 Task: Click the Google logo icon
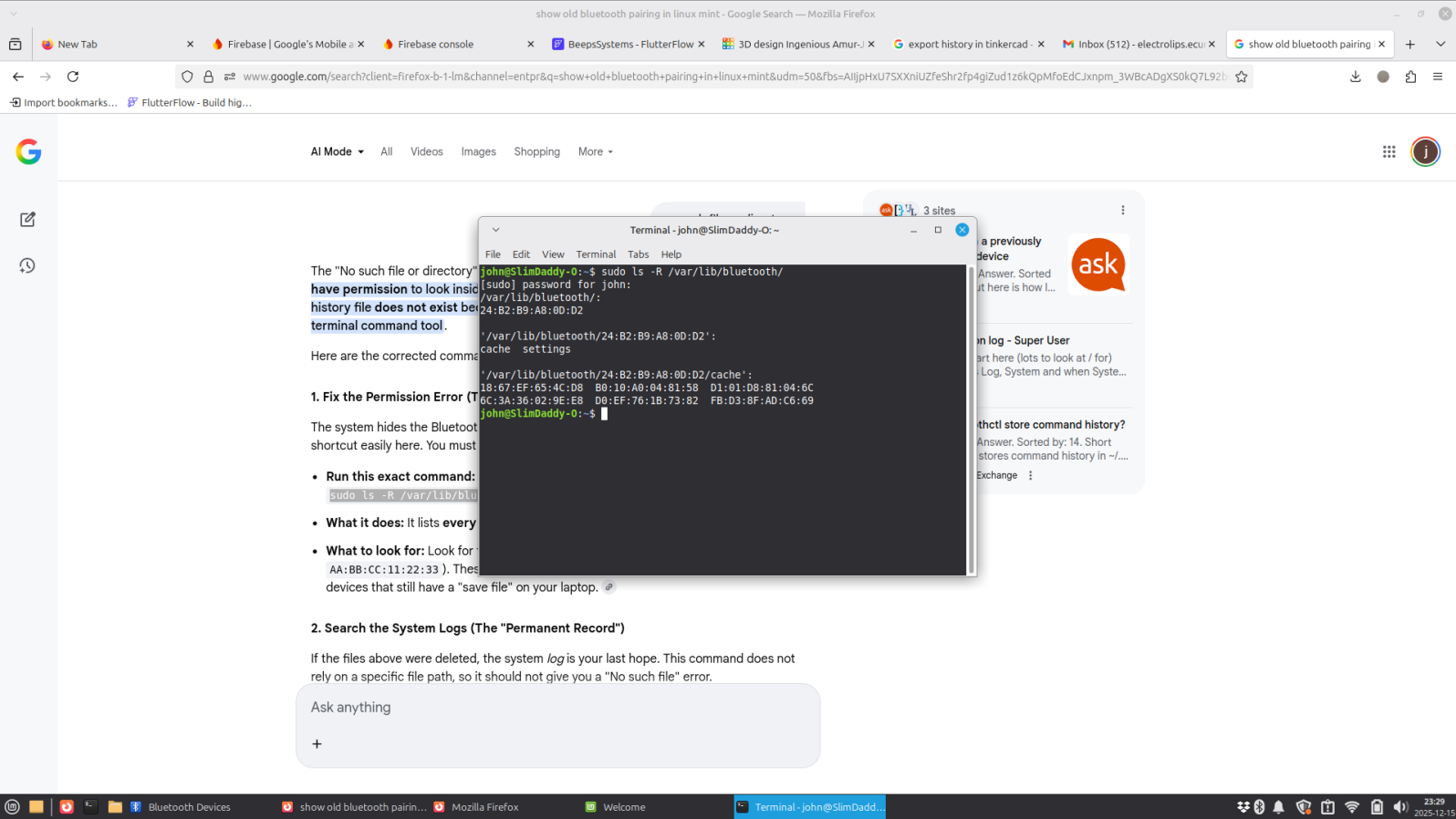(28, 151)
